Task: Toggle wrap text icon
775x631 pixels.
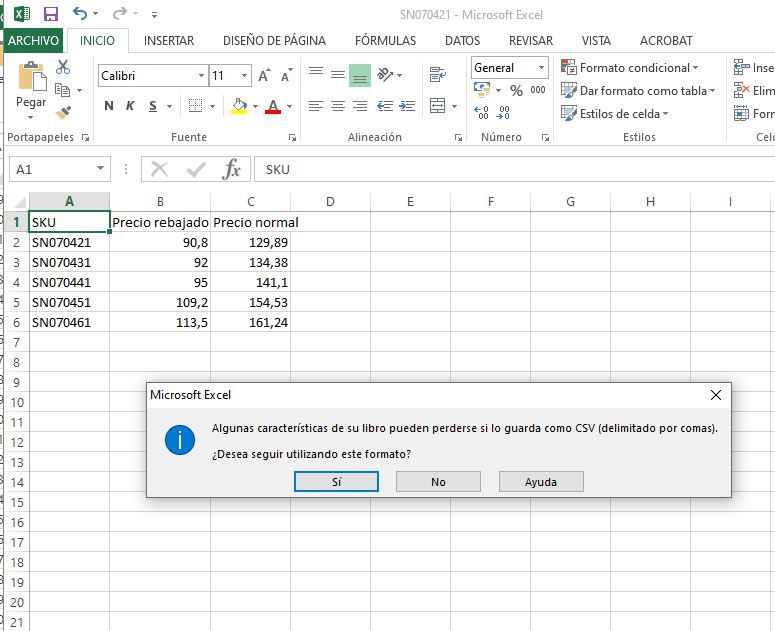Action: click(438, 75)
